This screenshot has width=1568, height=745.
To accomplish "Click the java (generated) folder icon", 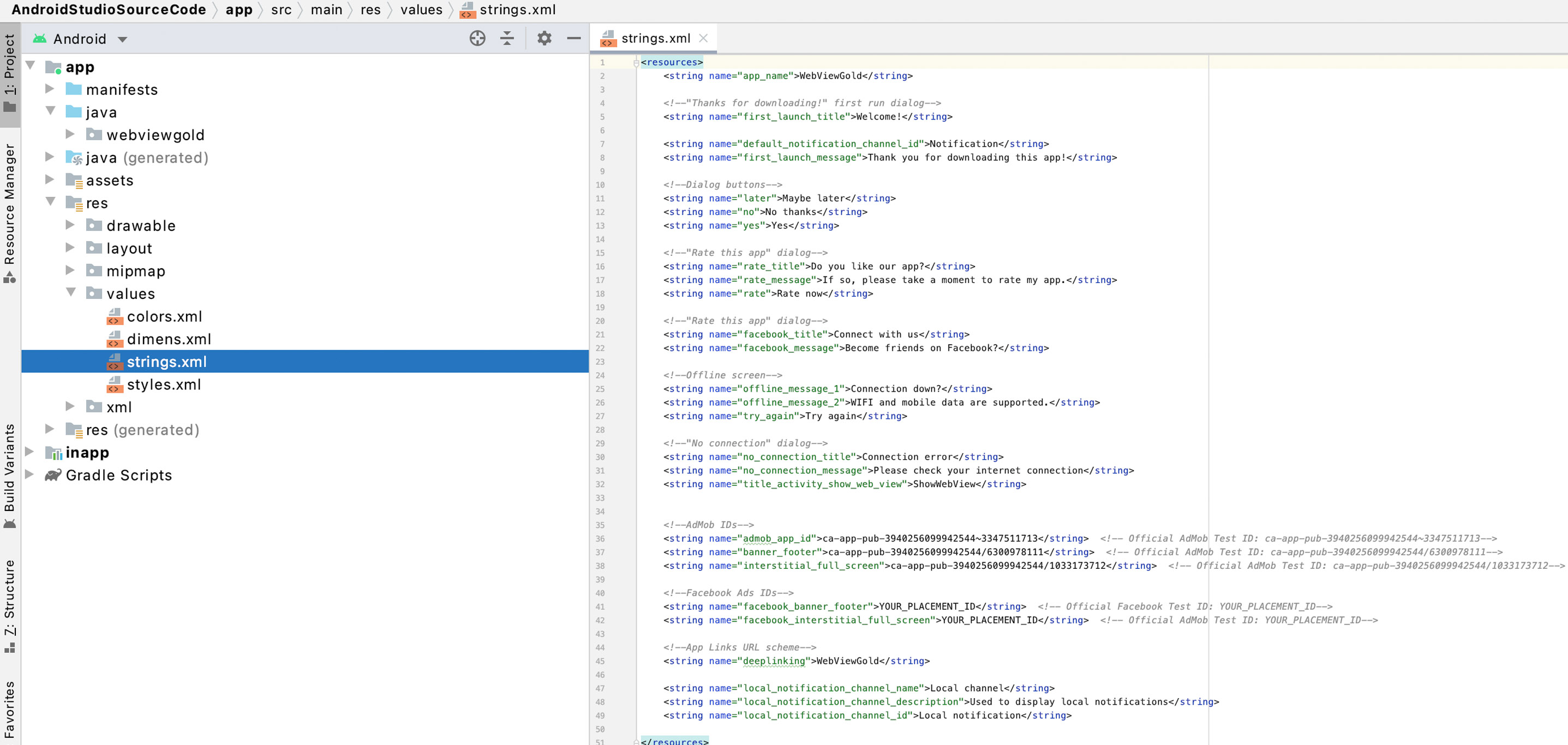I will [74, 158].
